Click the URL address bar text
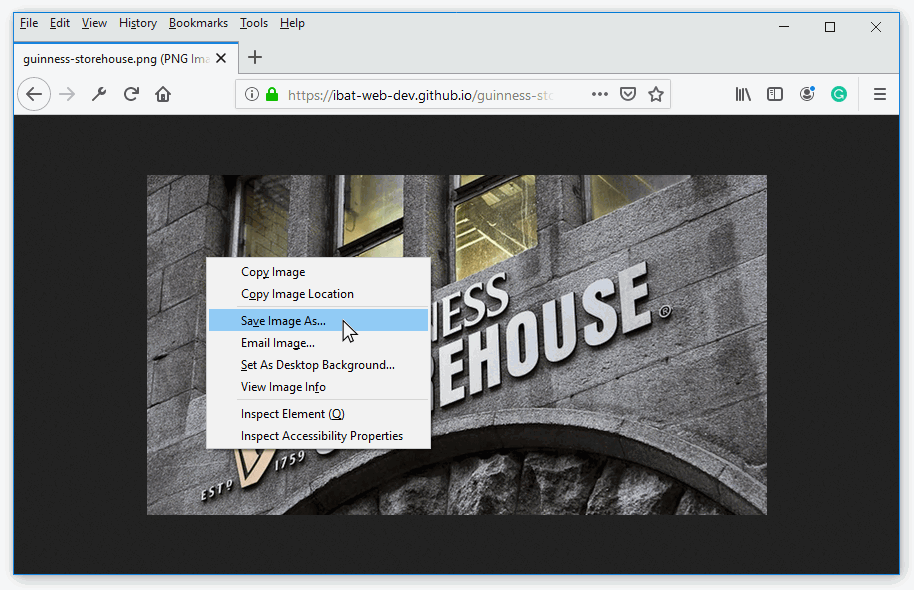 (x=420, y=95)
